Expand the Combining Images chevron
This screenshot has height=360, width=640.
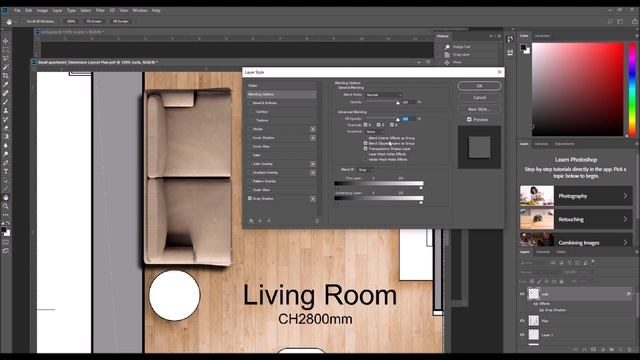(x=625, y=242)
